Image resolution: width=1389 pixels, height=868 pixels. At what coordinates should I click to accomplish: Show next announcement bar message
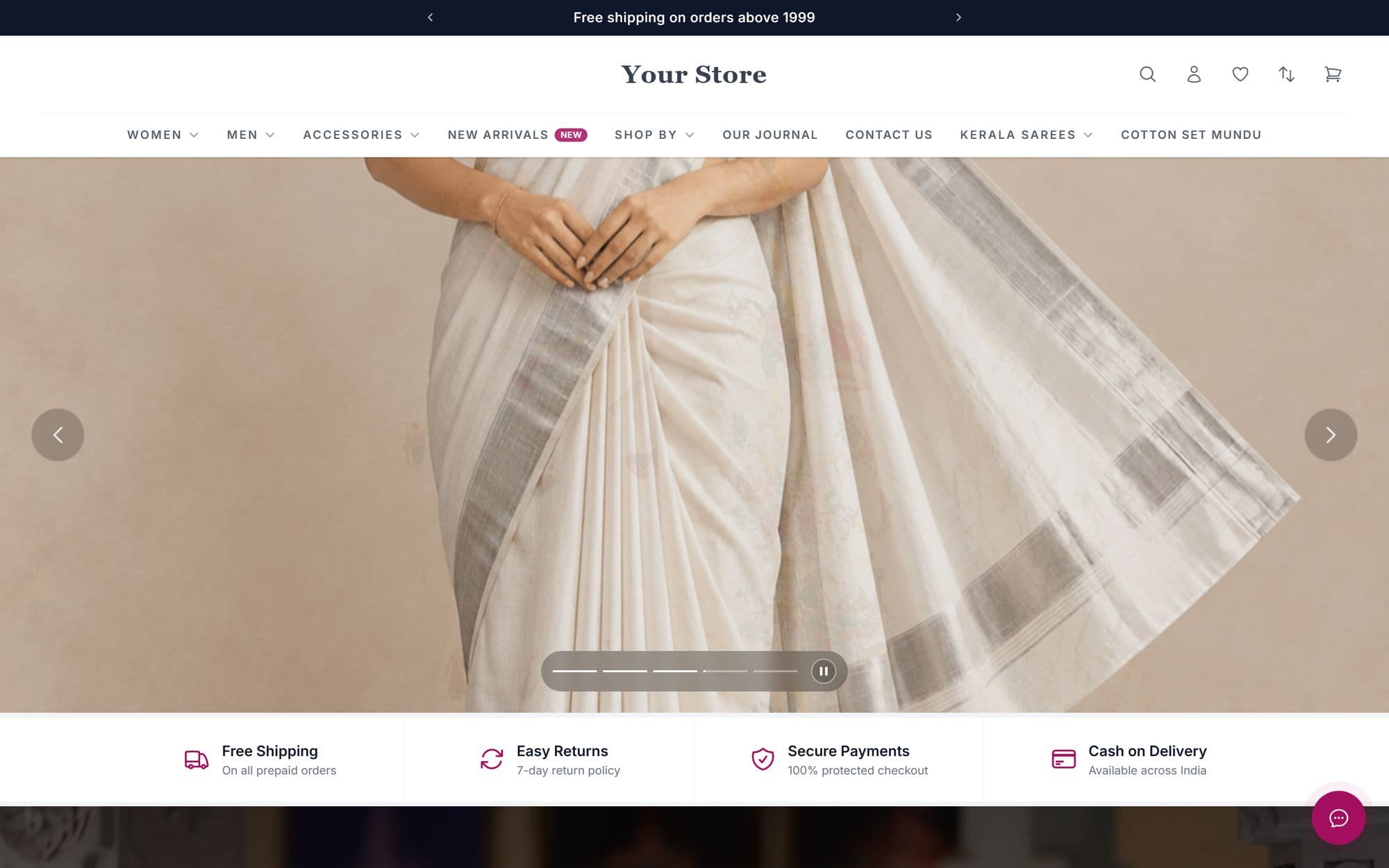pos(958,17)
